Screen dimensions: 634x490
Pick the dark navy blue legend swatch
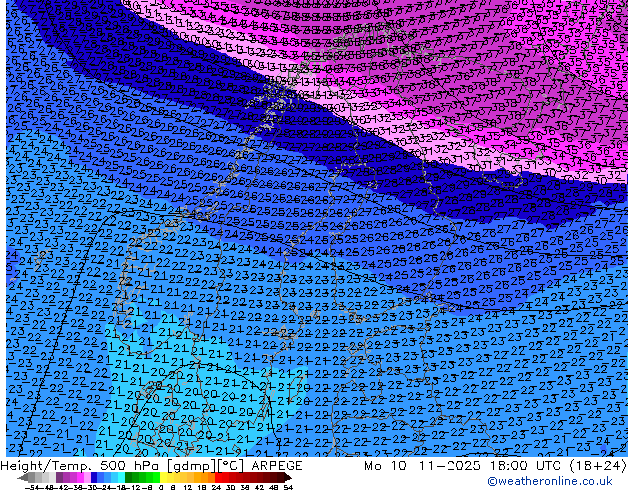(94, 477)
